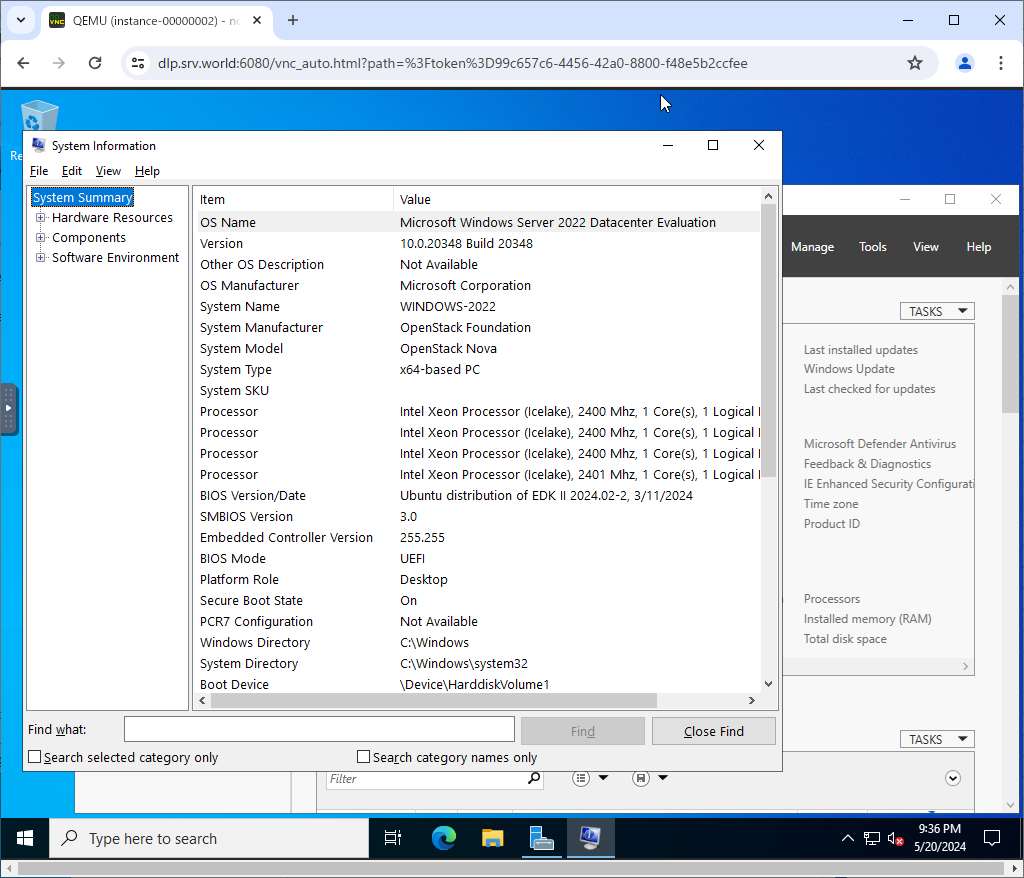Open the File menu

[x=39, y=171]
